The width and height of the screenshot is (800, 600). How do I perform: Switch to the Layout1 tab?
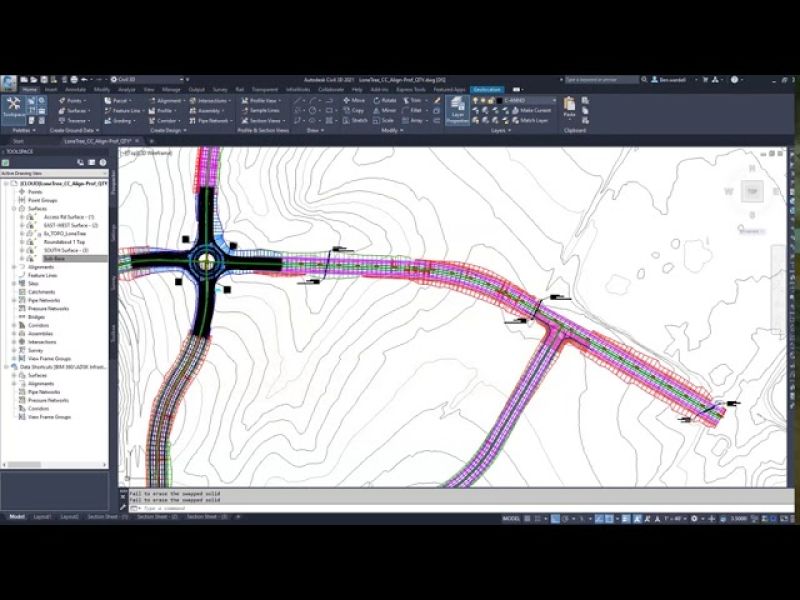pyautogui.click(x=42, y=517)
